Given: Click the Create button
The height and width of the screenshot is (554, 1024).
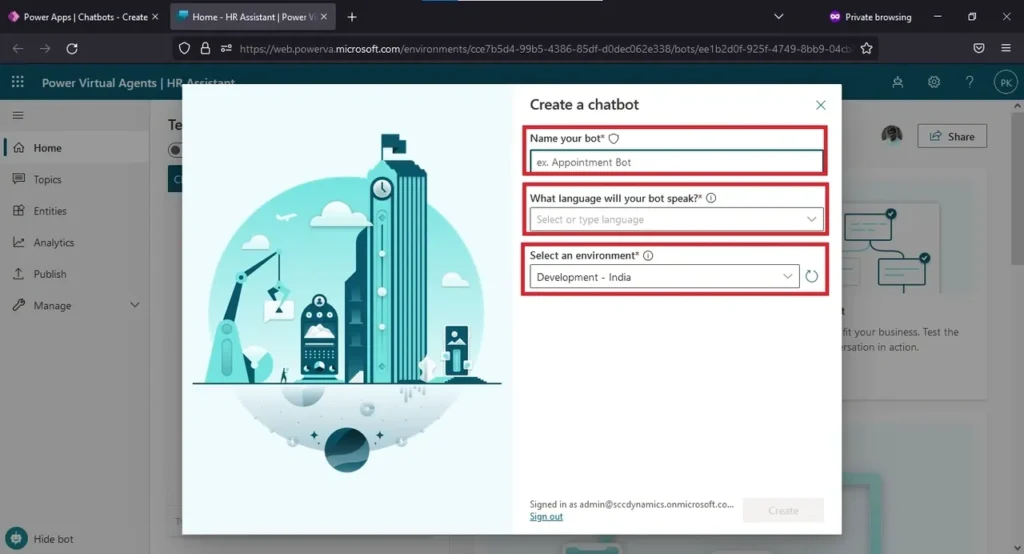Looking at the screenshot, I should click(x=783, y=510).
